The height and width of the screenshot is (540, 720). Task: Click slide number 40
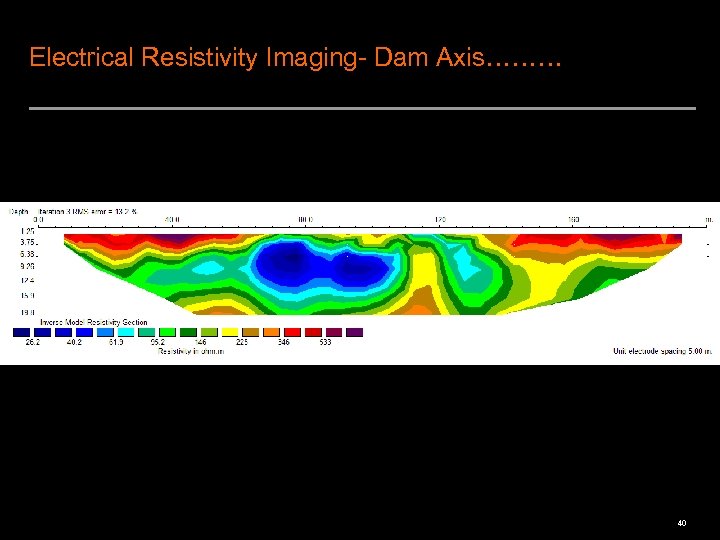click(x=682, y=523)
